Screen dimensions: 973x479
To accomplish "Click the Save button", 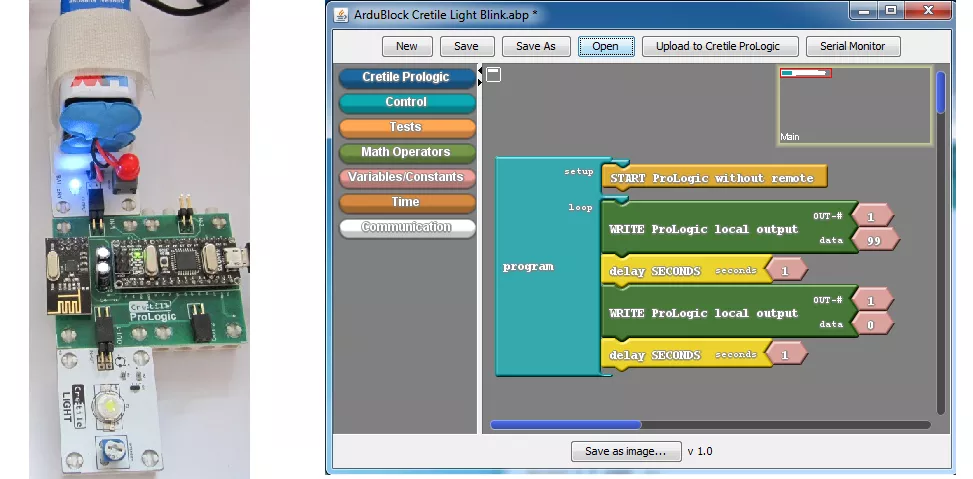I will [x=467, y=46].
